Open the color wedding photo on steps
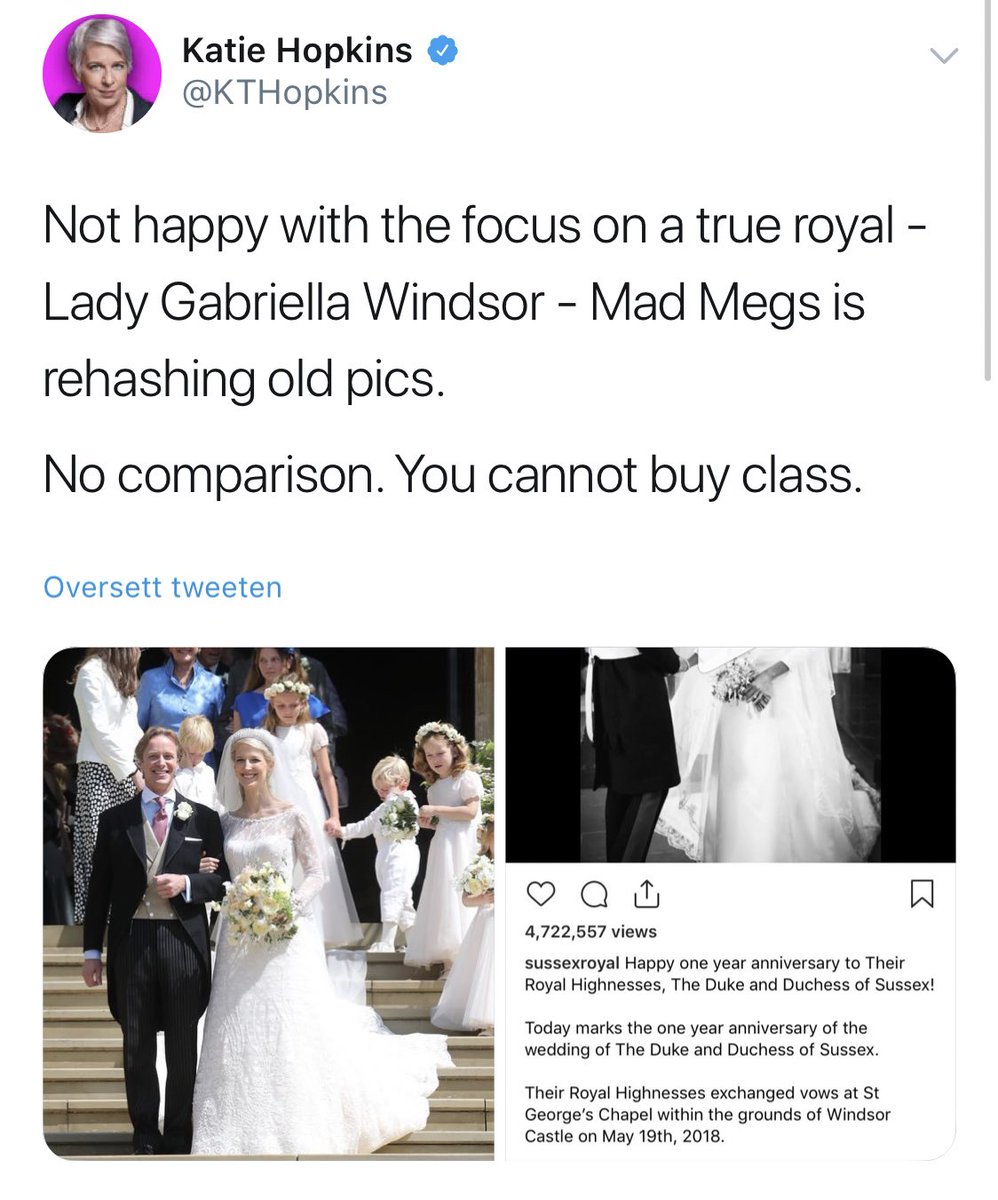Viewport: 998px width, 1200px height. (x=268, y=904)
